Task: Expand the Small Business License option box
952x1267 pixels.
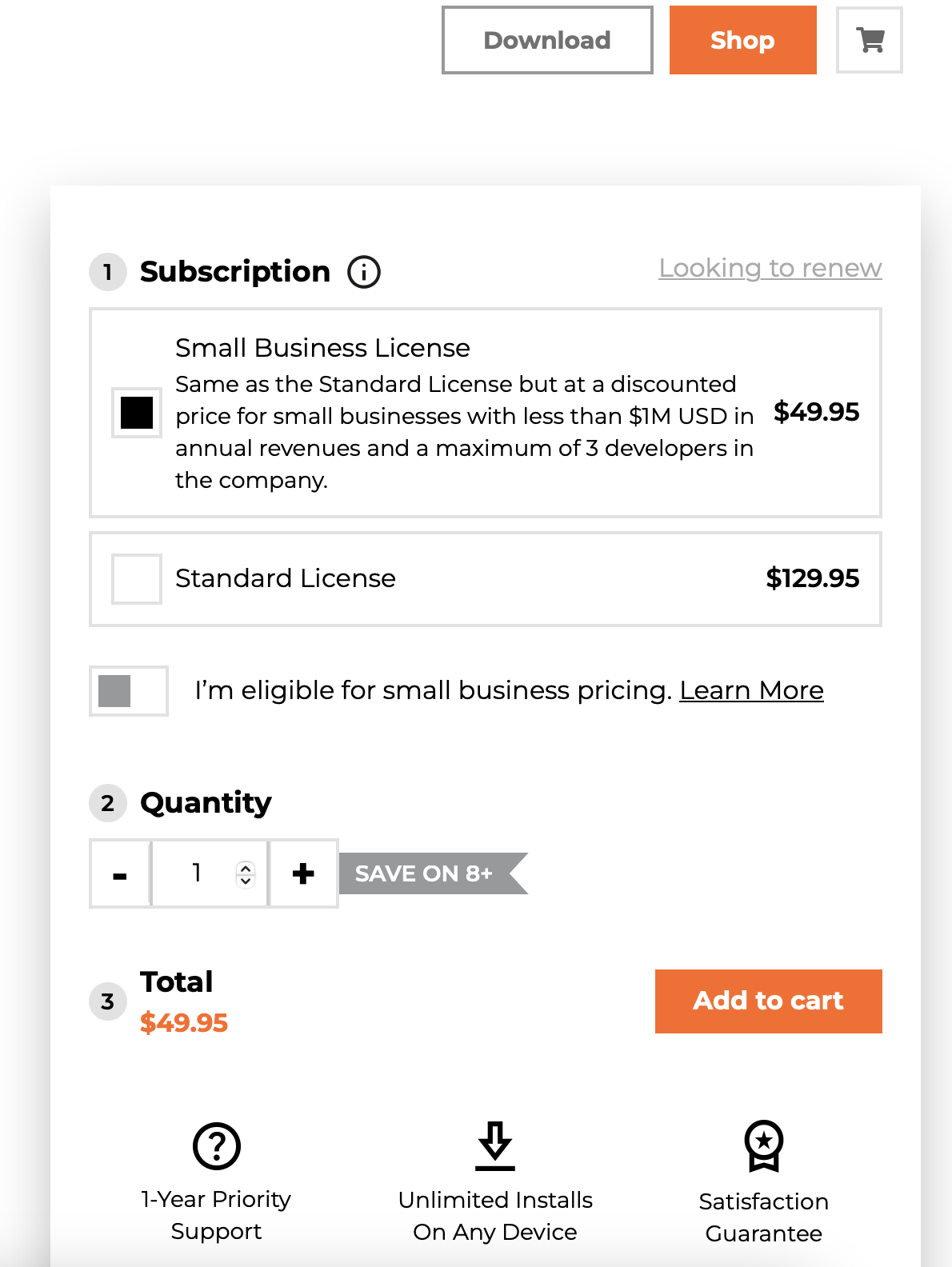Action: 485,412
